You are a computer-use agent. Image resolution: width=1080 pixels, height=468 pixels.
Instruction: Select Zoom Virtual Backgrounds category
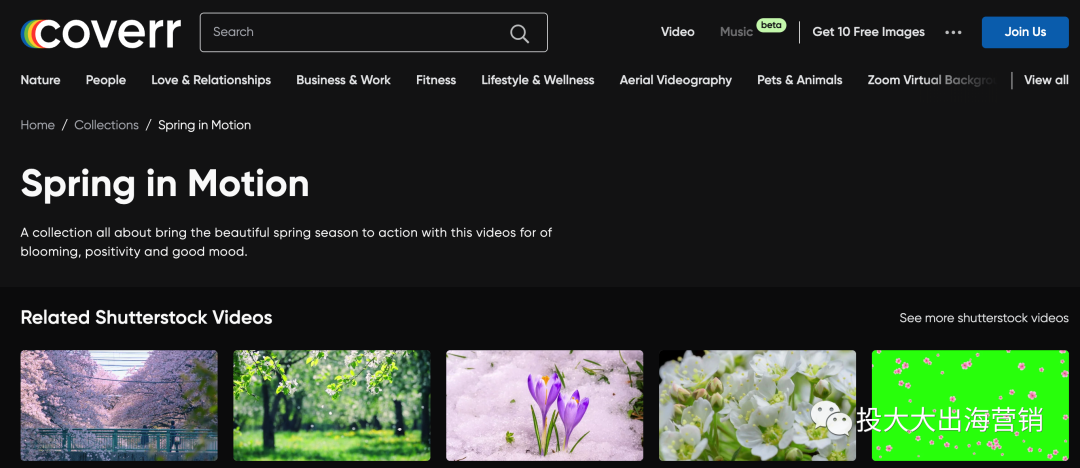point(933,80)
